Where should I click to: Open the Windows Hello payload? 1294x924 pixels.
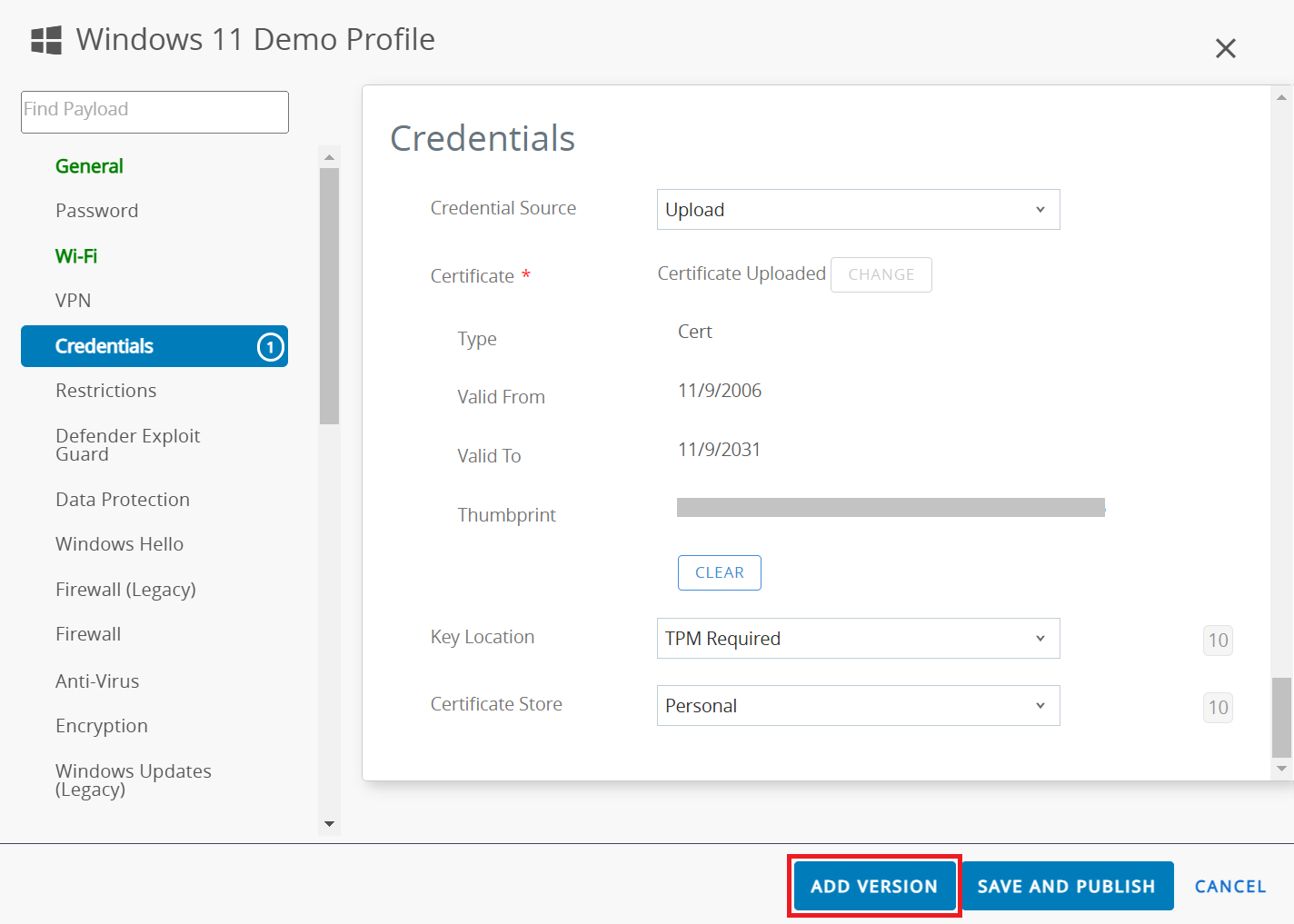point(120,544)
